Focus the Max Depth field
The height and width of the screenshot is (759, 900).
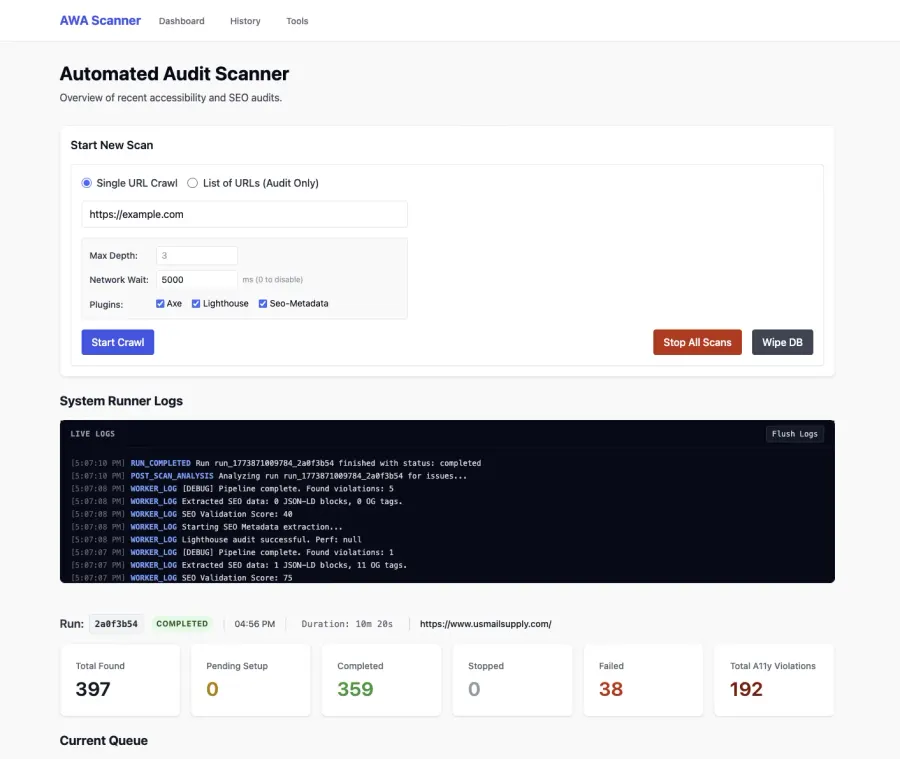click(196, 256)
